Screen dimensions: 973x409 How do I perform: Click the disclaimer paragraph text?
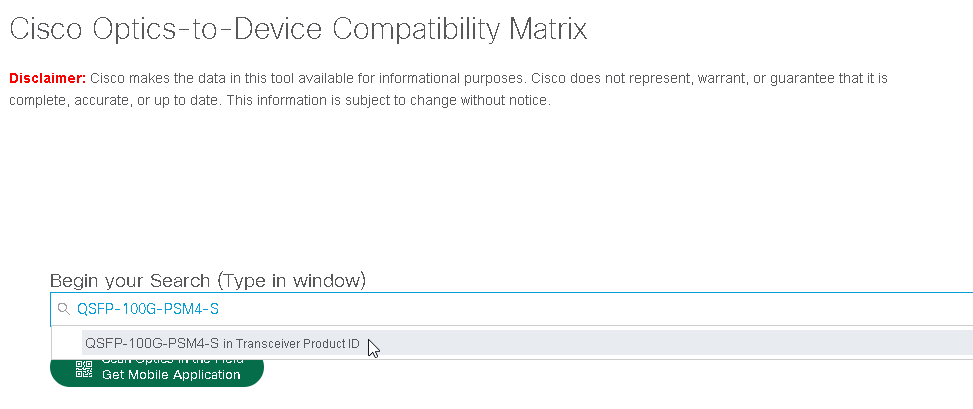450,89
